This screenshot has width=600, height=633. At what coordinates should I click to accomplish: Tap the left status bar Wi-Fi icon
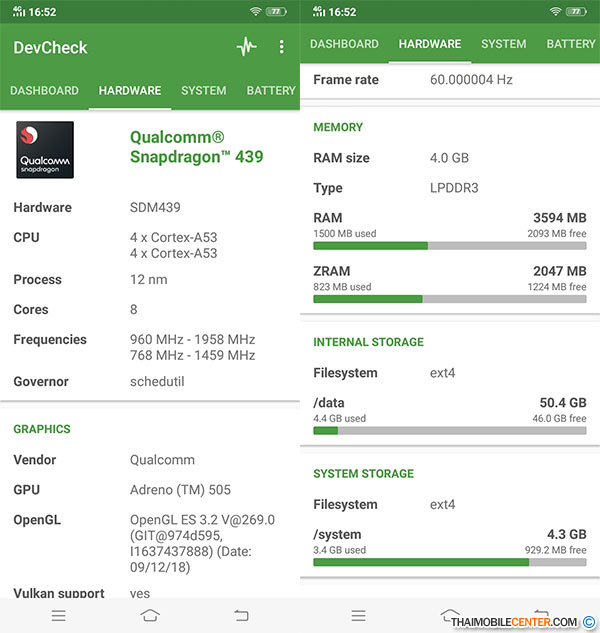(256, 11)
